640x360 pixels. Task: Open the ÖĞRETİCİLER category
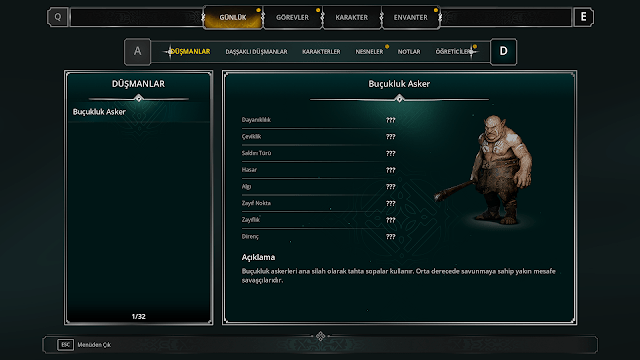point(453,52)
